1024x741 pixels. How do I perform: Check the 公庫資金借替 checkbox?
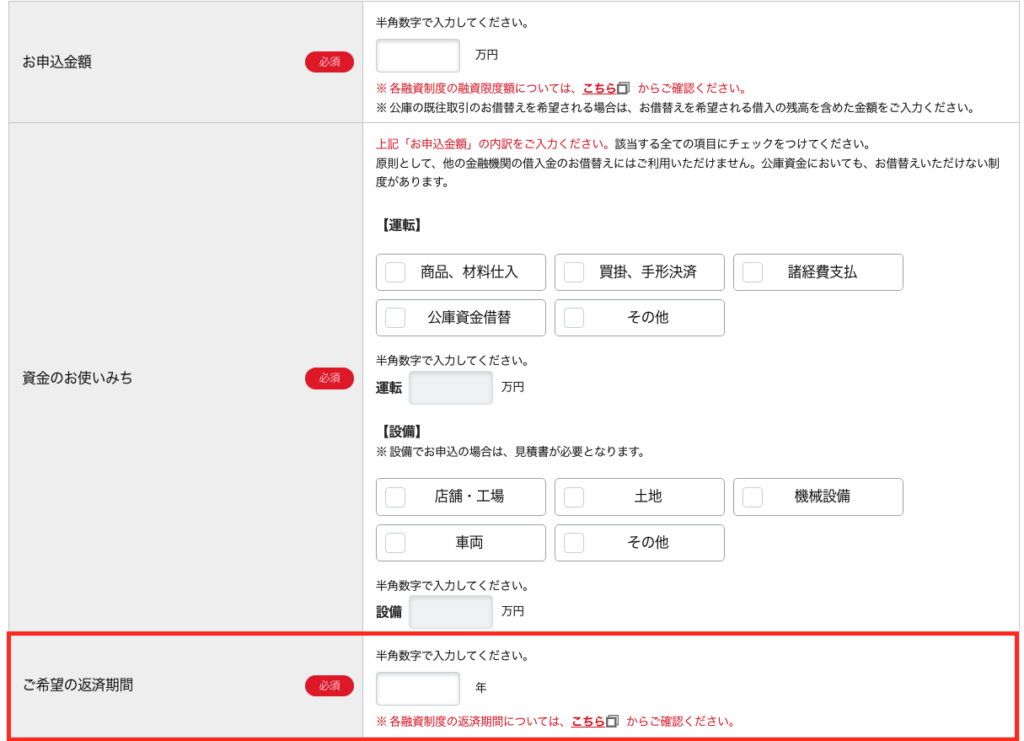click(396, 318)
